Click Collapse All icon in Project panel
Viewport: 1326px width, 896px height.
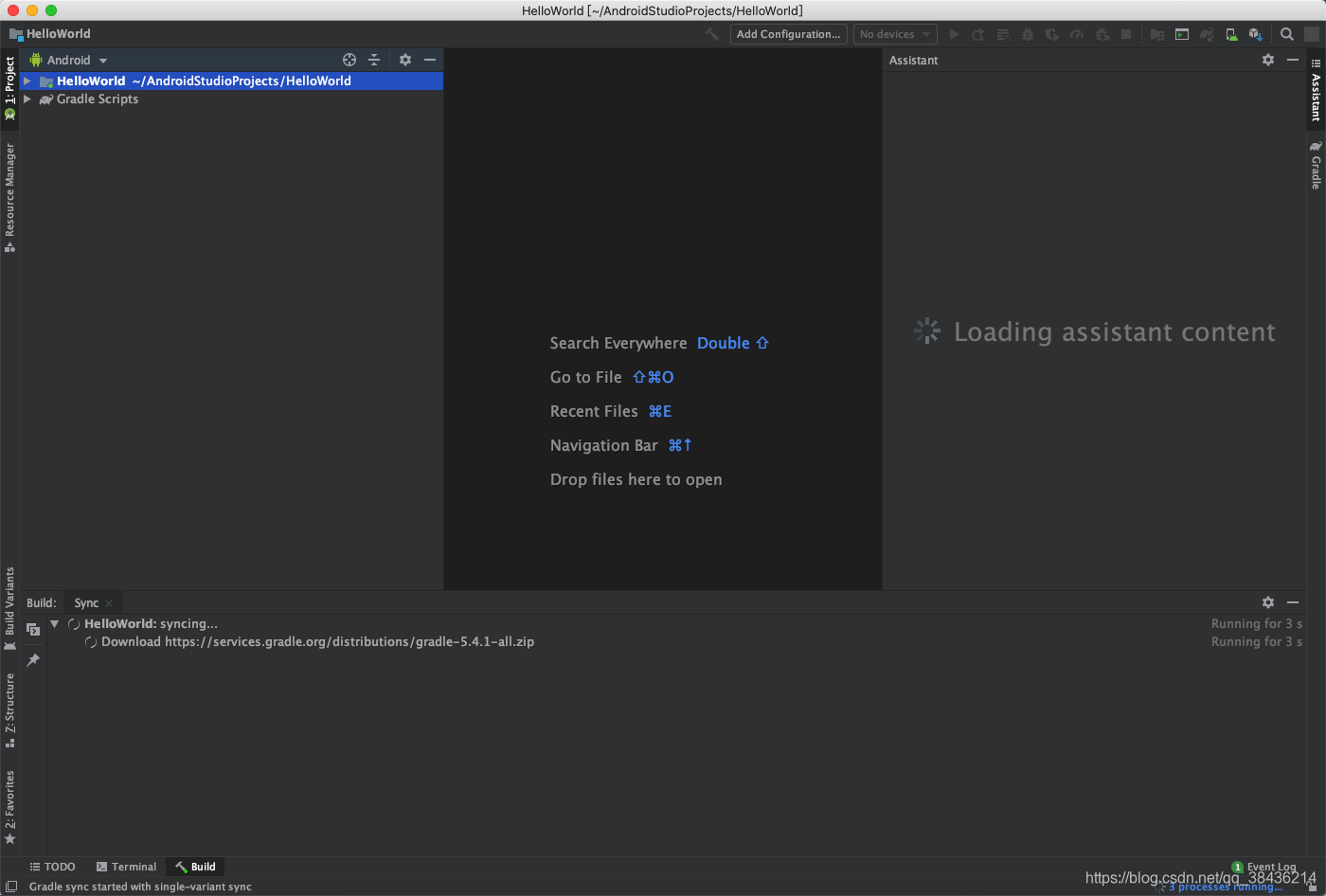click(374, 60)
